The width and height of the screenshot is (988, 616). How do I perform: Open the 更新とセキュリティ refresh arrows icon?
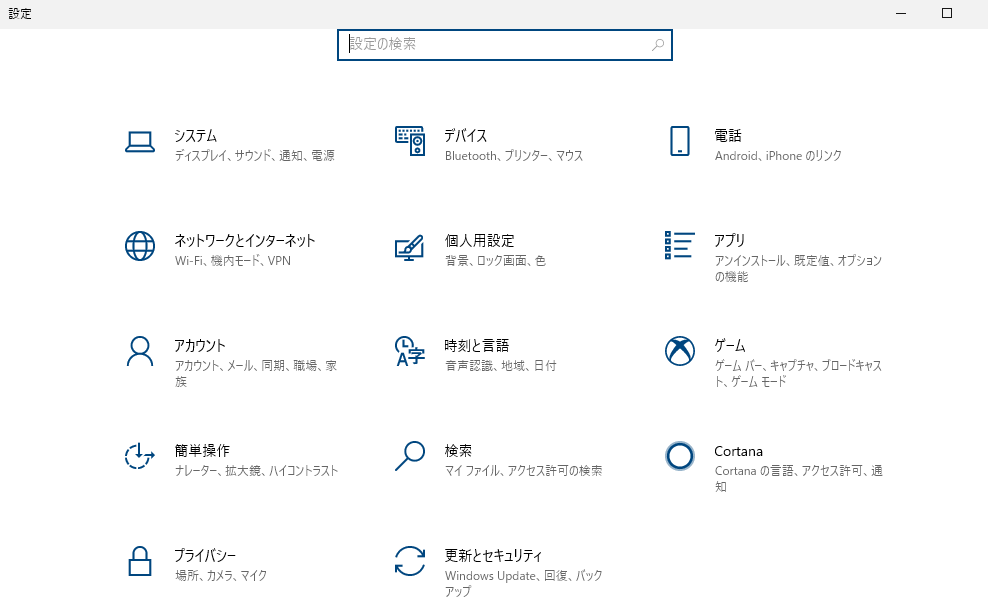(410, 561)
